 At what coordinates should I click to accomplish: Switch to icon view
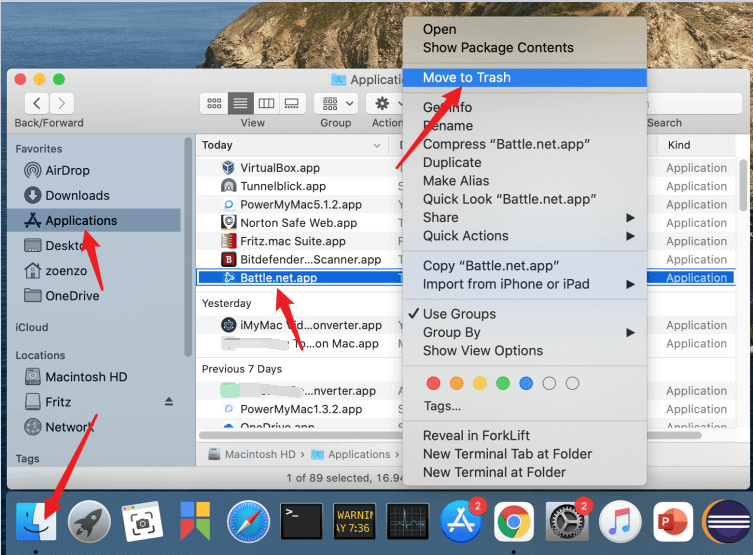[x=214, y=103]
